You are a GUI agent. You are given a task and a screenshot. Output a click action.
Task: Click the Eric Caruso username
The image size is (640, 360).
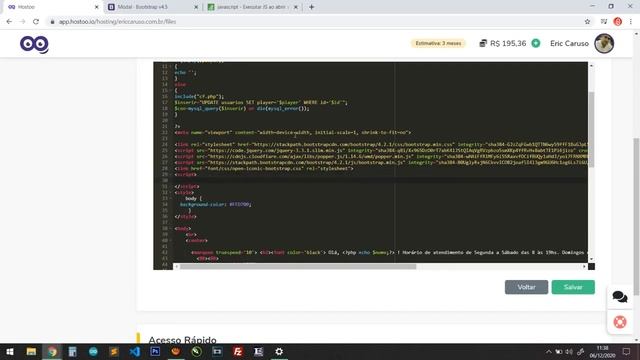coord(569,43)
